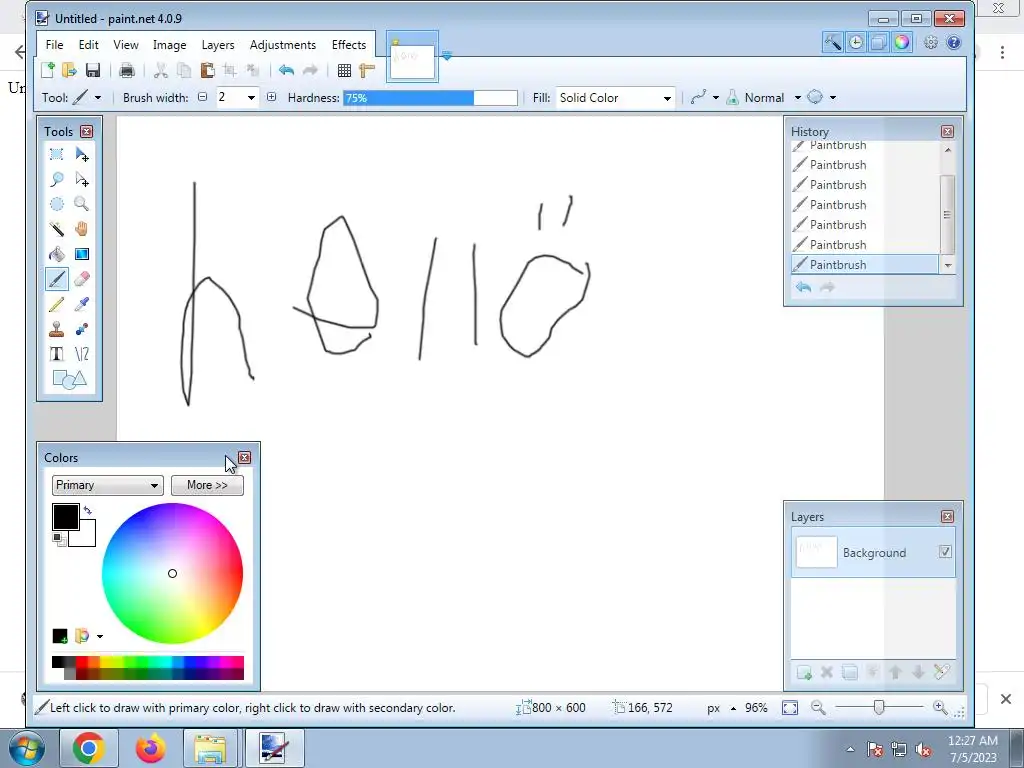Click the New image toolbar icon
This screenshot has width=1024, height=768.
[x=48, y=70]
